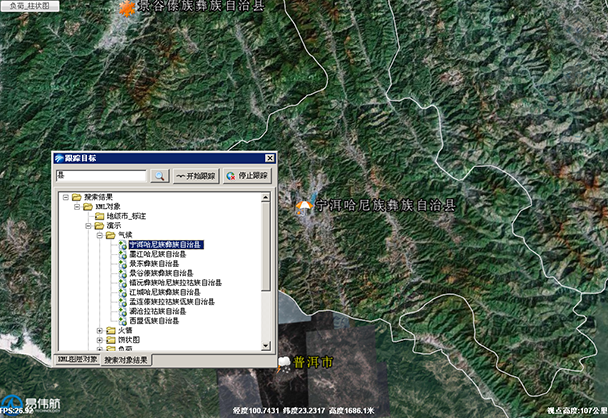Select 西盟佤族自治县 placemark icon
Viewport: 608px width, 418px height.
tap(122, 321)
